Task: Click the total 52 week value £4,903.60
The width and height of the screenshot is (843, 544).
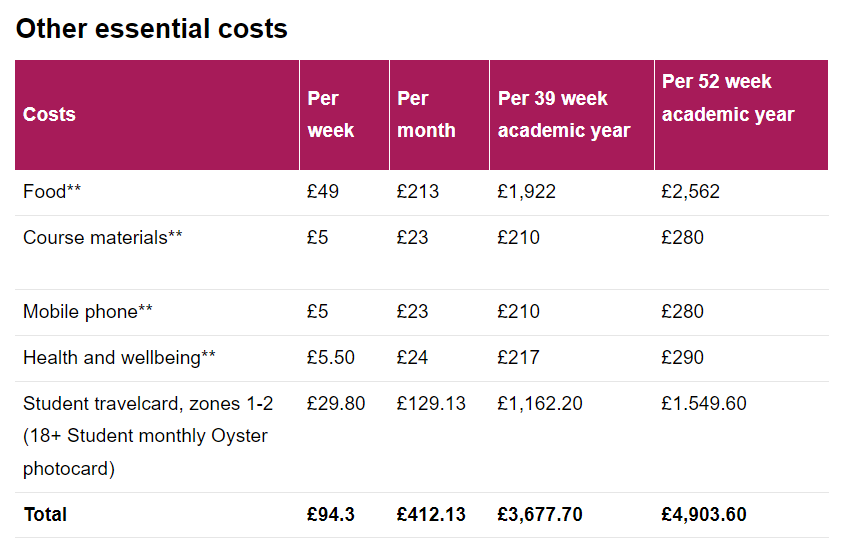Action: 704,514
